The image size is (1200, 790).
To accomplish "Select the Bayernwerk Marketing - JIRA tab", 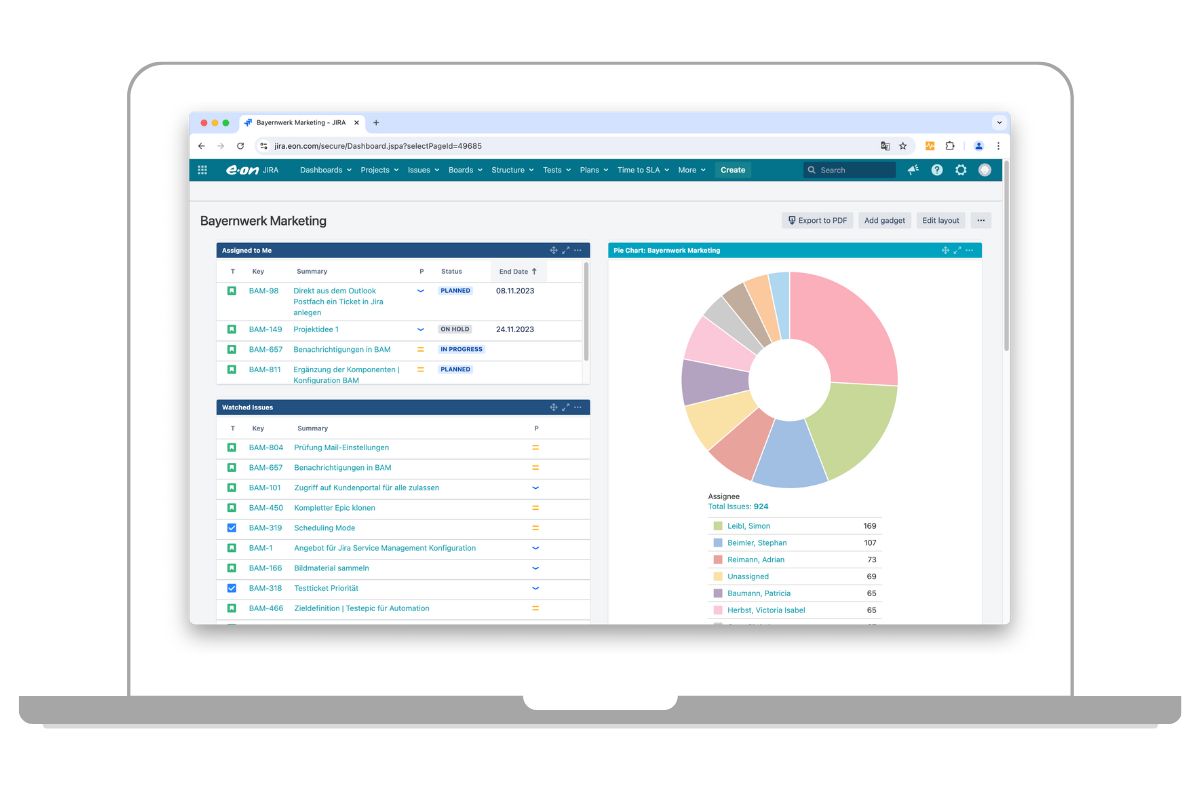I will click(x=300, y=122).
